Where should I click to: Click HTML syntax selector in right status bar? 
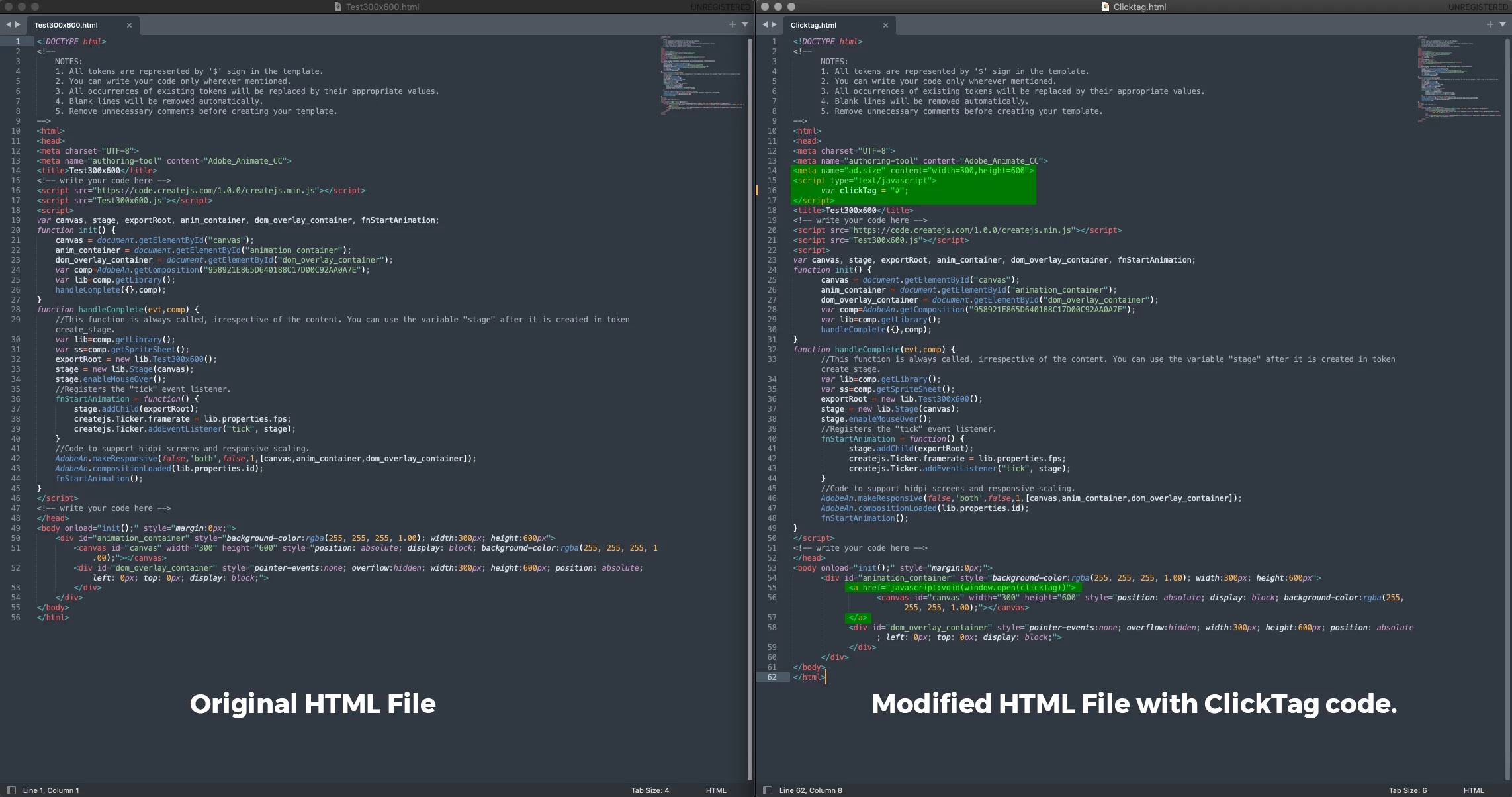(1473, 790)
